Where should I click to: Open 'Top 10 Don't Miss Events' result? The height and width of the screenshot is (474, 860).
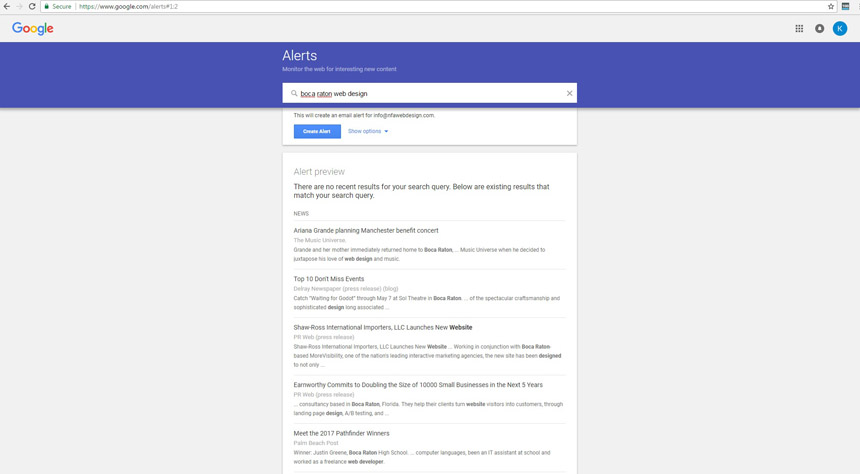tap(329, 279)
